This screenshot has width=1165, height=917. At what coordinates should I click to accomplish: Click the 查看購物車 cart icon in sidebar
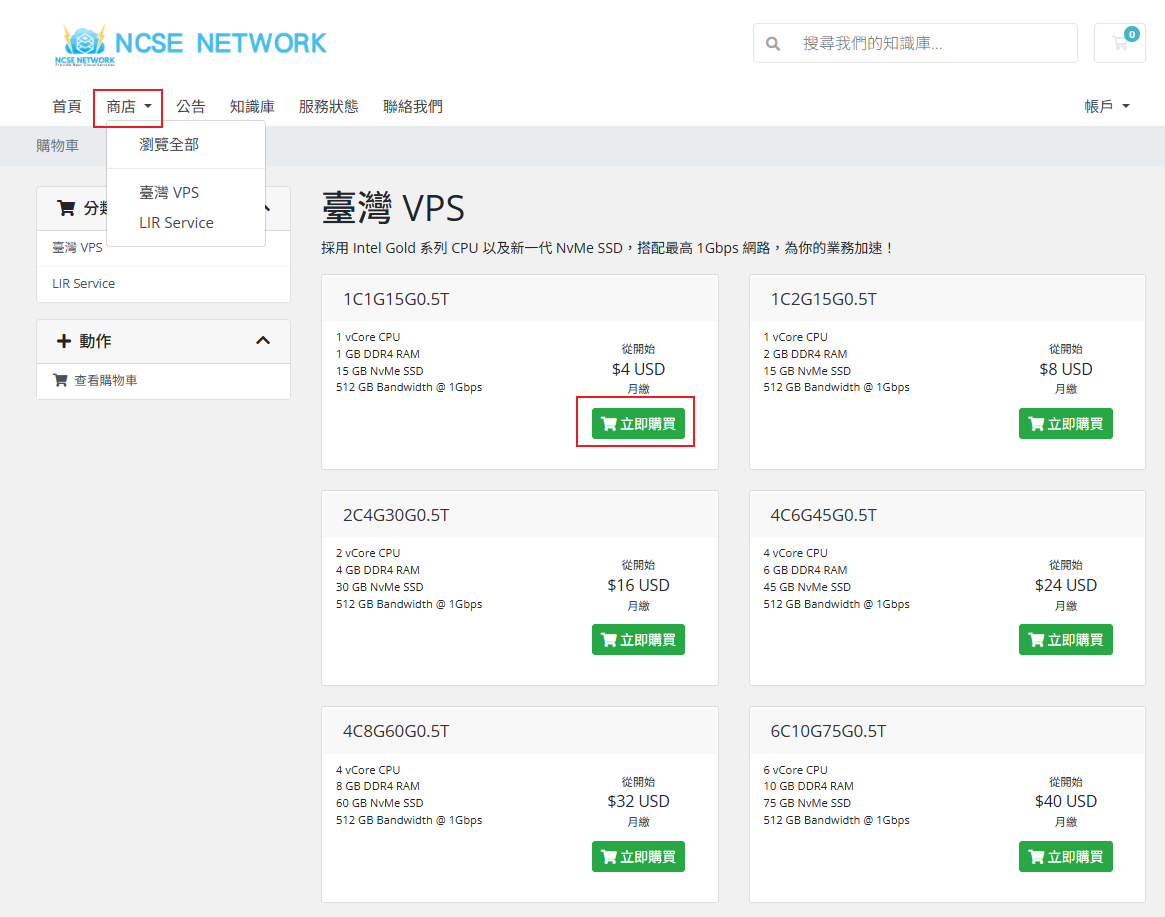(x=60, y=380)
